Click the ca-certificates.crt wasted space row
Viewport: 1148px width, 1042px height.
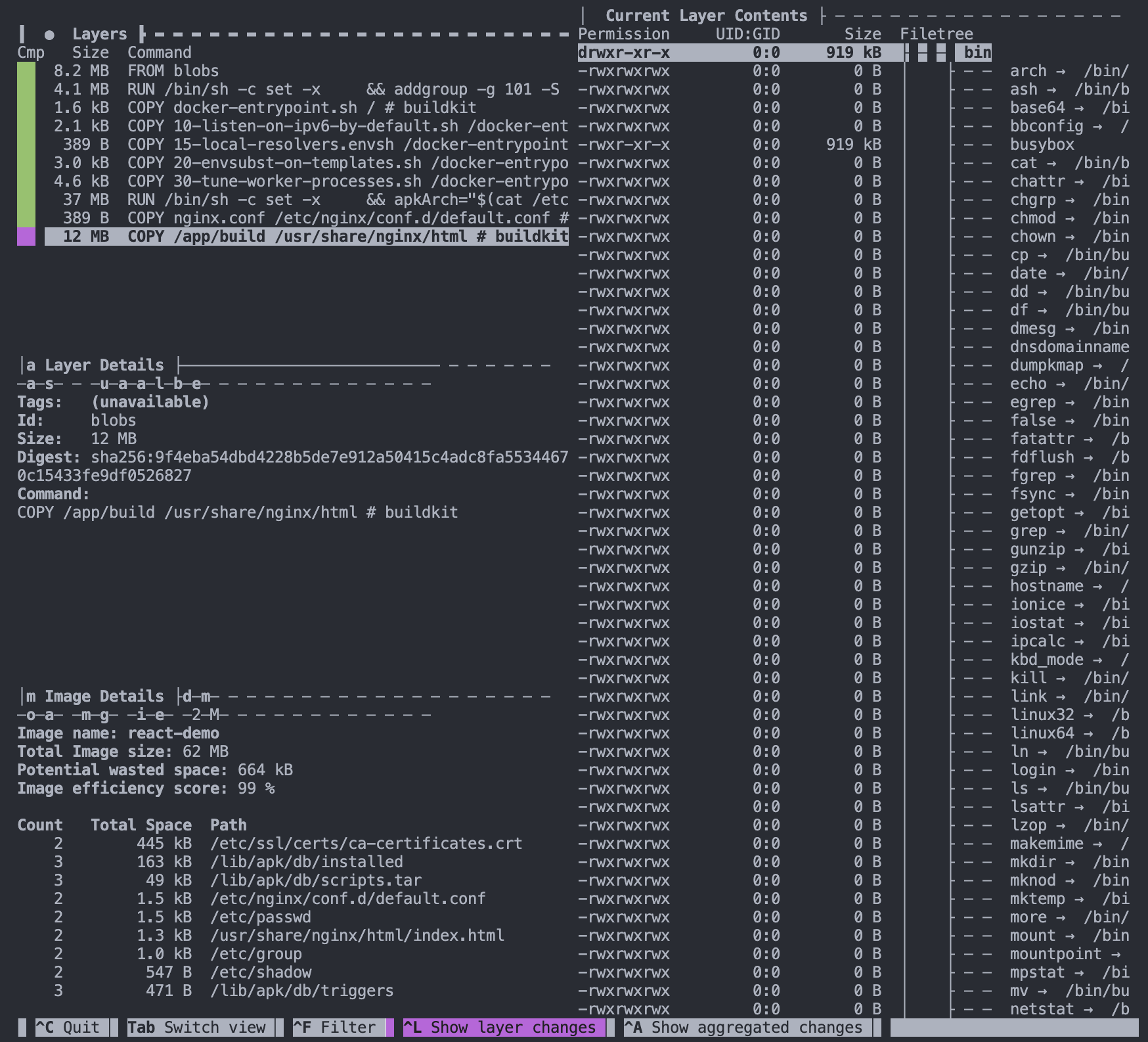coord(366,844)
